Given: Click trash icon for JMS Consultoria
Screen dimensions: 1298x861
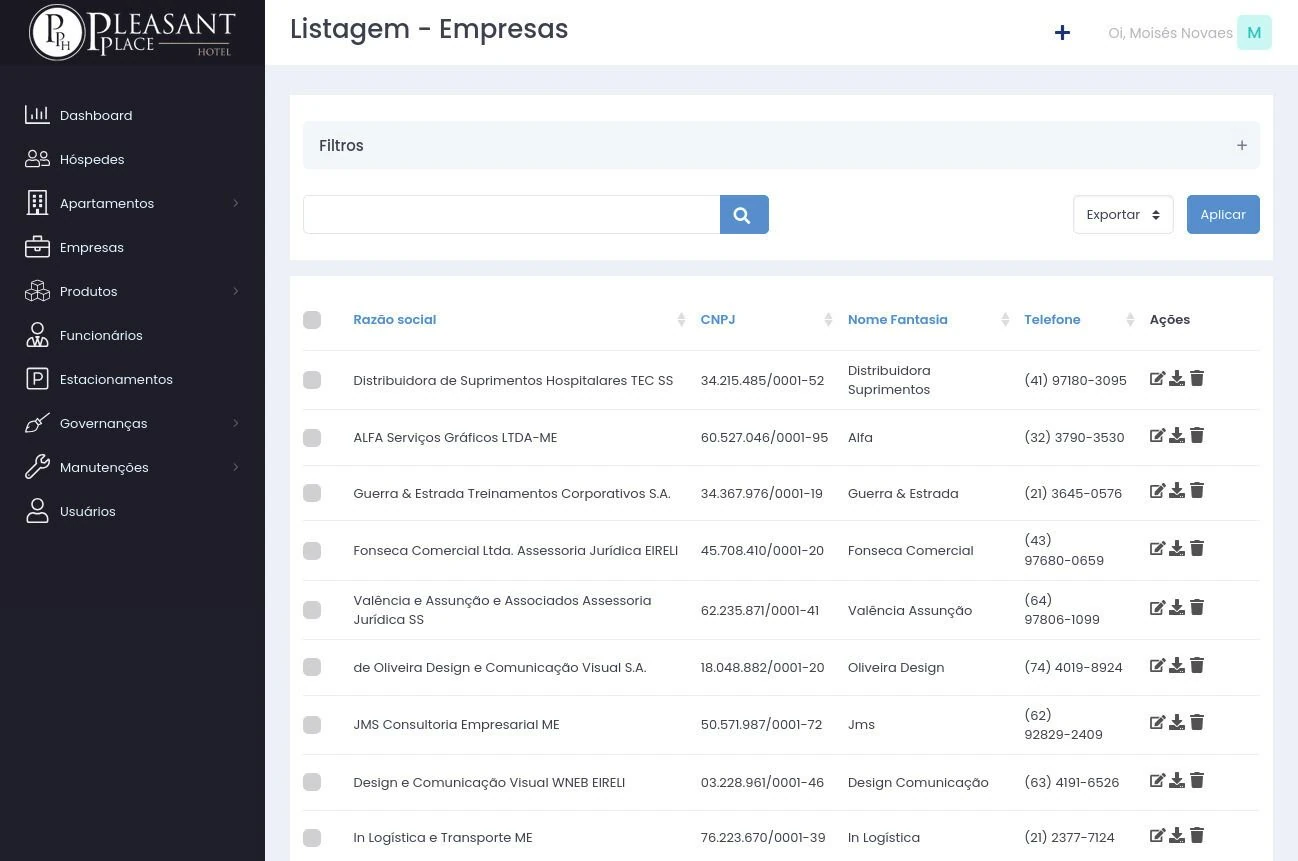Looking at the screenshot, I should pyautogui.click(x=1197, y=723).
